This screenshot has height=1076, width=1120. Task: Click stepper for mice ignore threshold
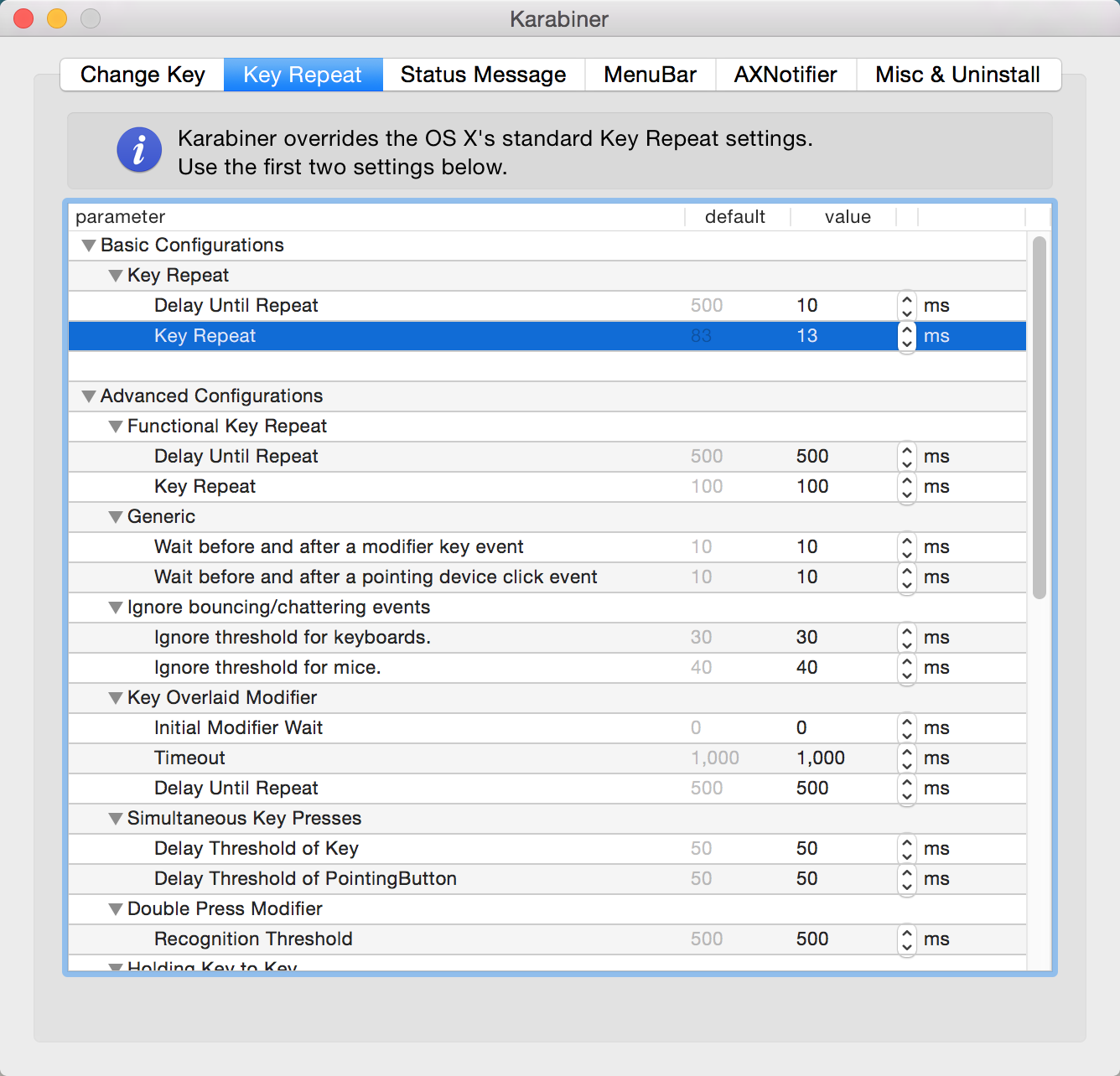click(906, 668)
